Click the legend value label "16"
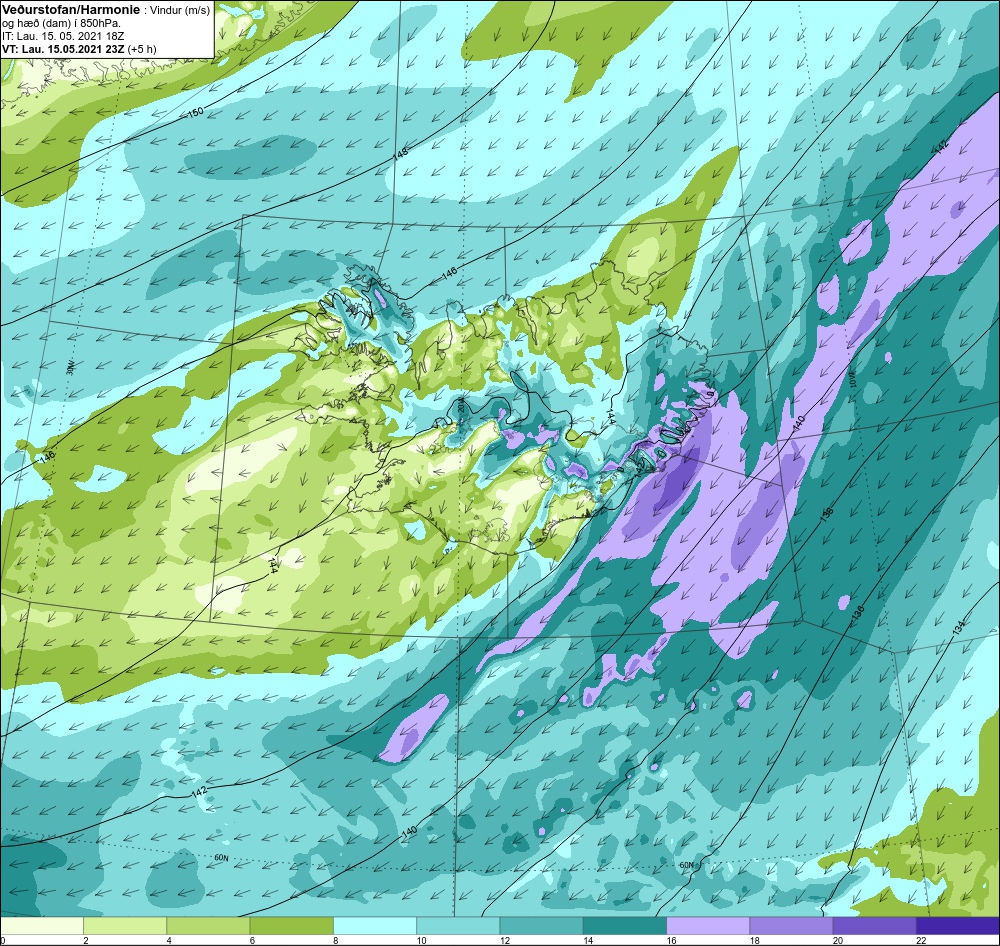1000x946 pixels. [x=671, y=940]
